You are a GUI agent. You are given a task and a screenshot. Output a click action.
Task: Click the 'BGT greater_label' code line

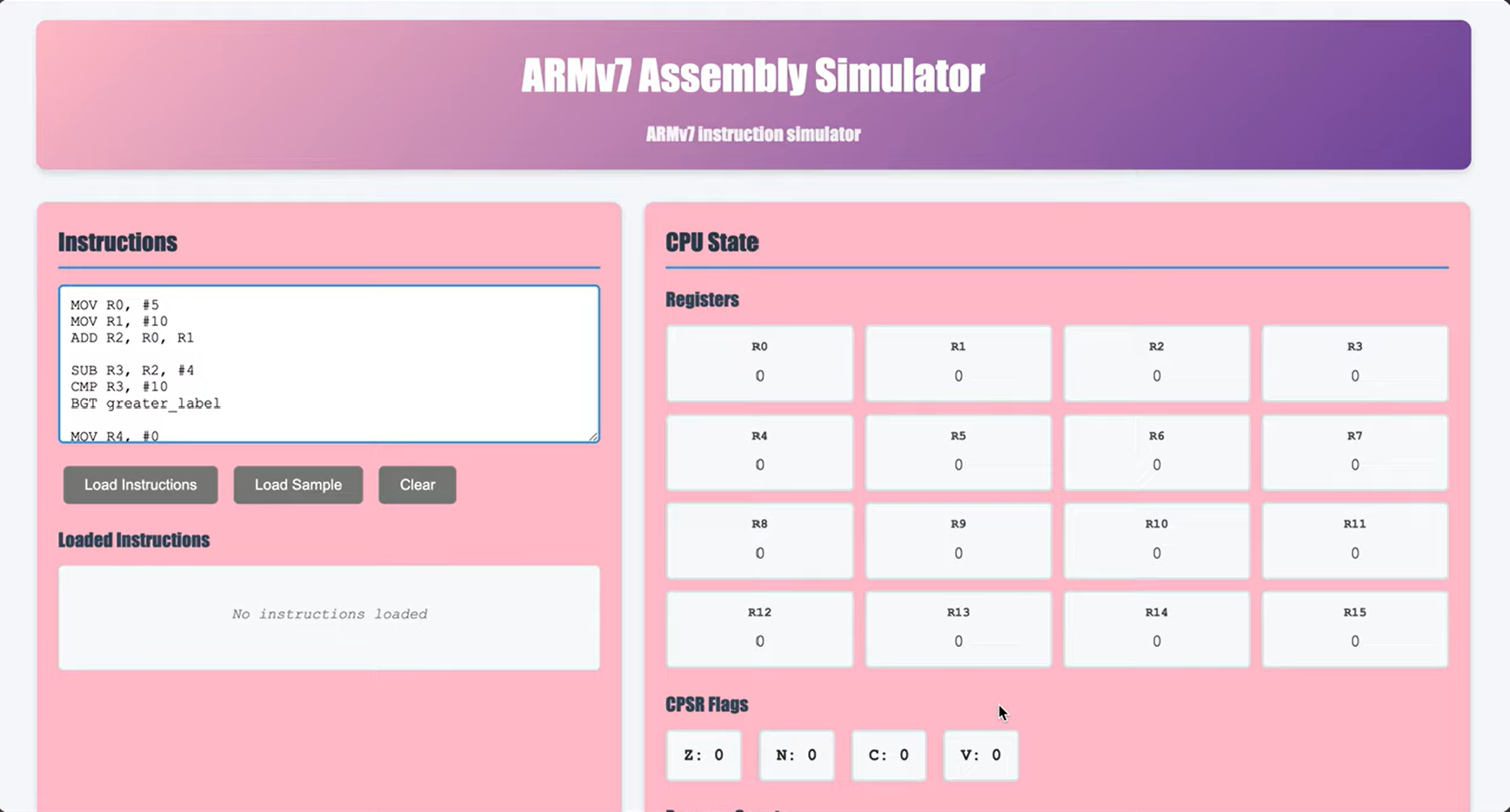[x=145, y=403]
